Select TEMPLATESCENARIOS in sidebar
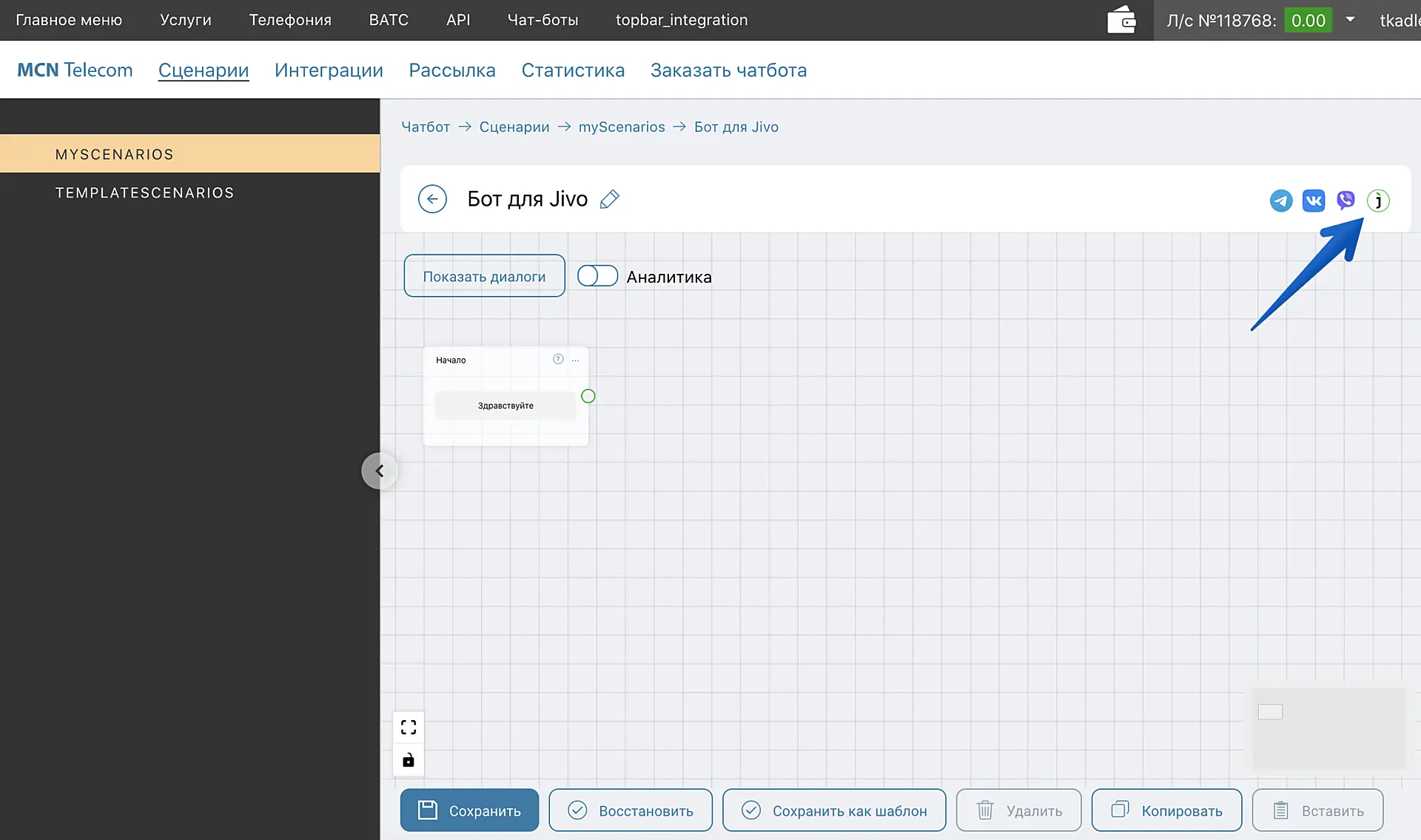 point(145,192)
